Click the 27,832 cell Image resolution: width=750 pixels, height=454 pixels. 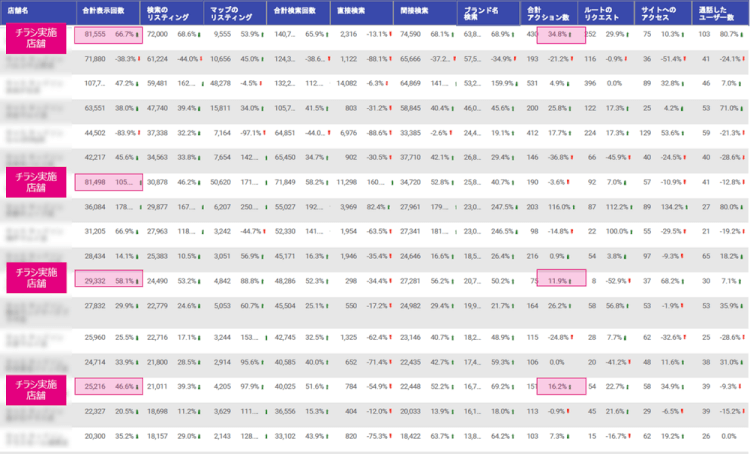tap(95, 306)
